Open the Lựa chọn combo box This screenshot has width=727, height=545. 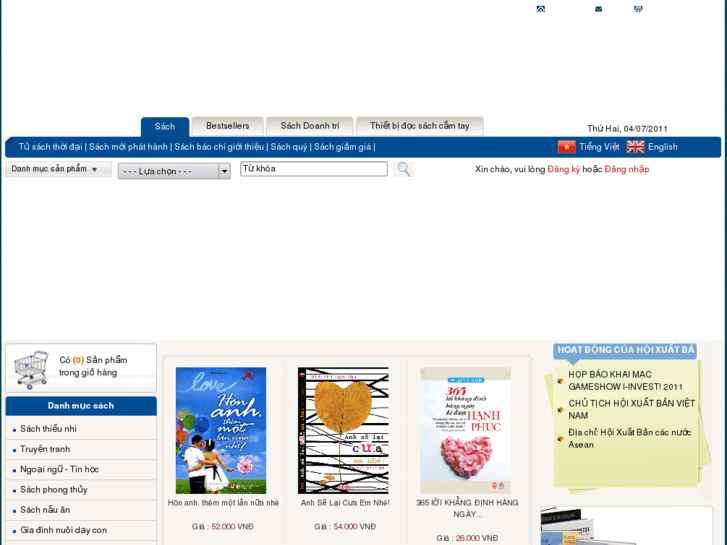[174, 171]
